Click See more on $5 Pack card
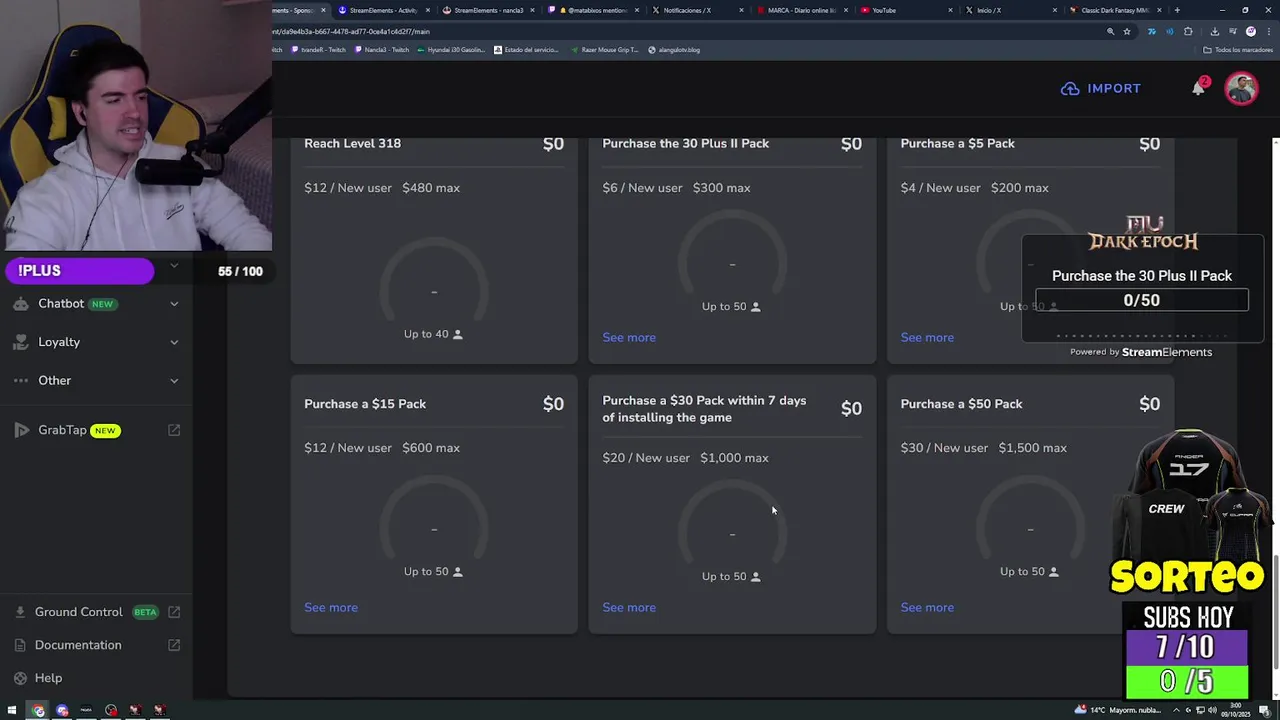The height and width of the screenshot is (720, 1280). click(927, 337)
